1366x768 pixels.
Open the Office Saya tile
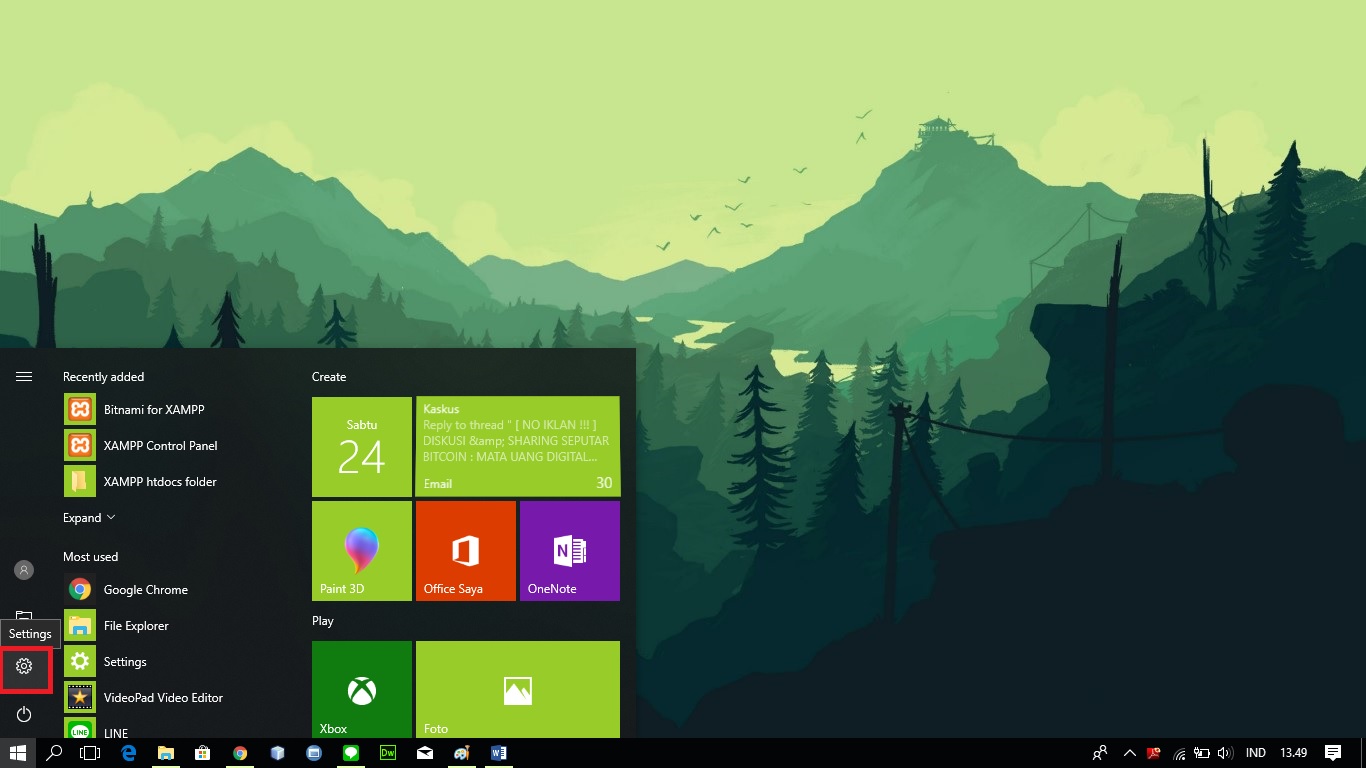466,551
